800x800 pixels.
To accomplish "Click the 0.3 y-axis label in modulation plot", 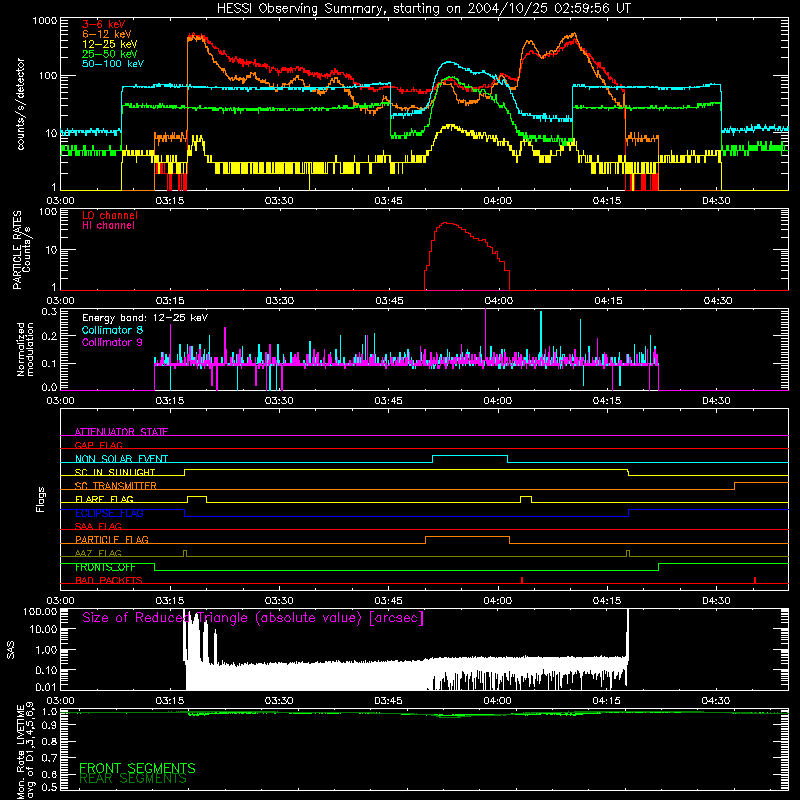I will coord(49,312).
